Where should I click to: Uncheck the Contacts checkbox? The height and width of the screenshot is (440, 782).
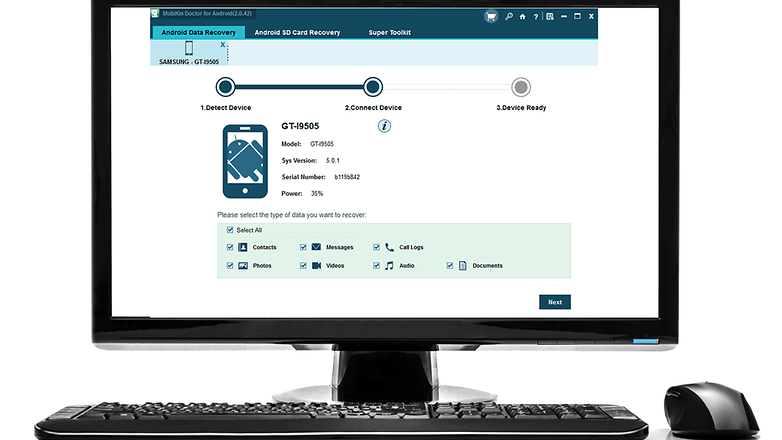[230, 247]
